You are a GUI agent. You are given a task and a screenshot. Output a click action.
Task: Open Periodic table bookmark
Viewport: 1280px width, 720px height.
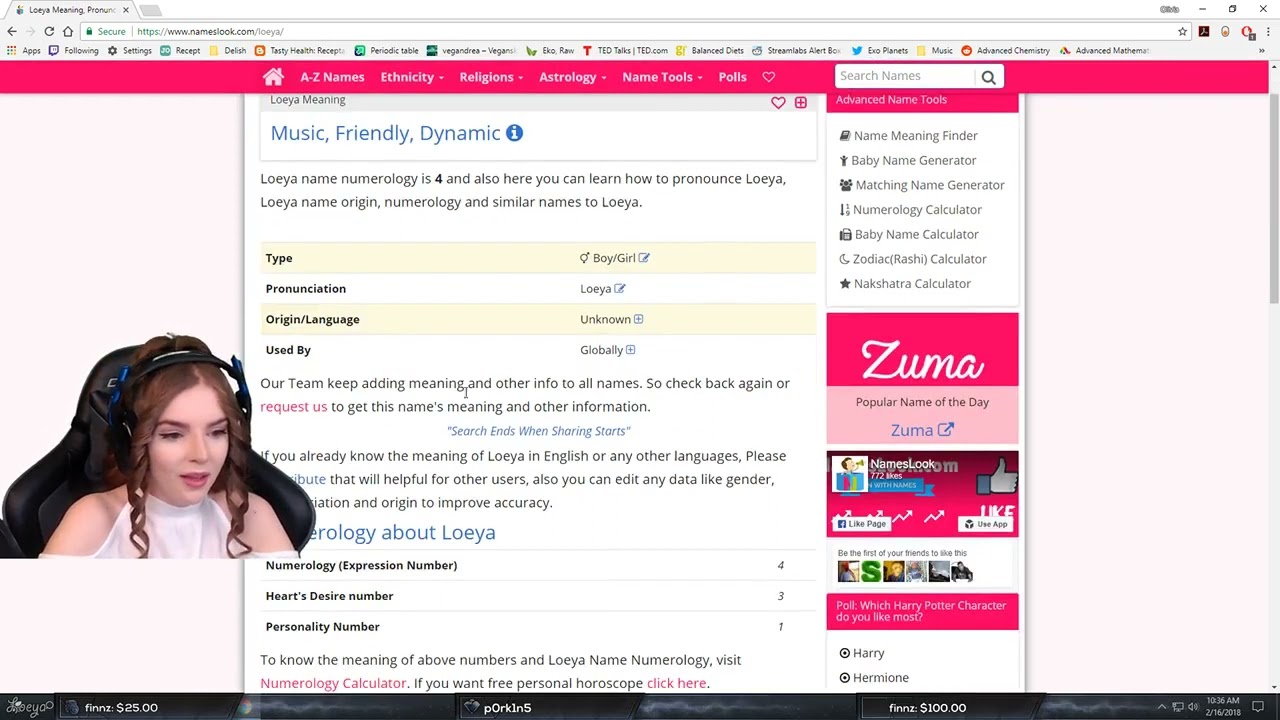click(x=386, y=50)
